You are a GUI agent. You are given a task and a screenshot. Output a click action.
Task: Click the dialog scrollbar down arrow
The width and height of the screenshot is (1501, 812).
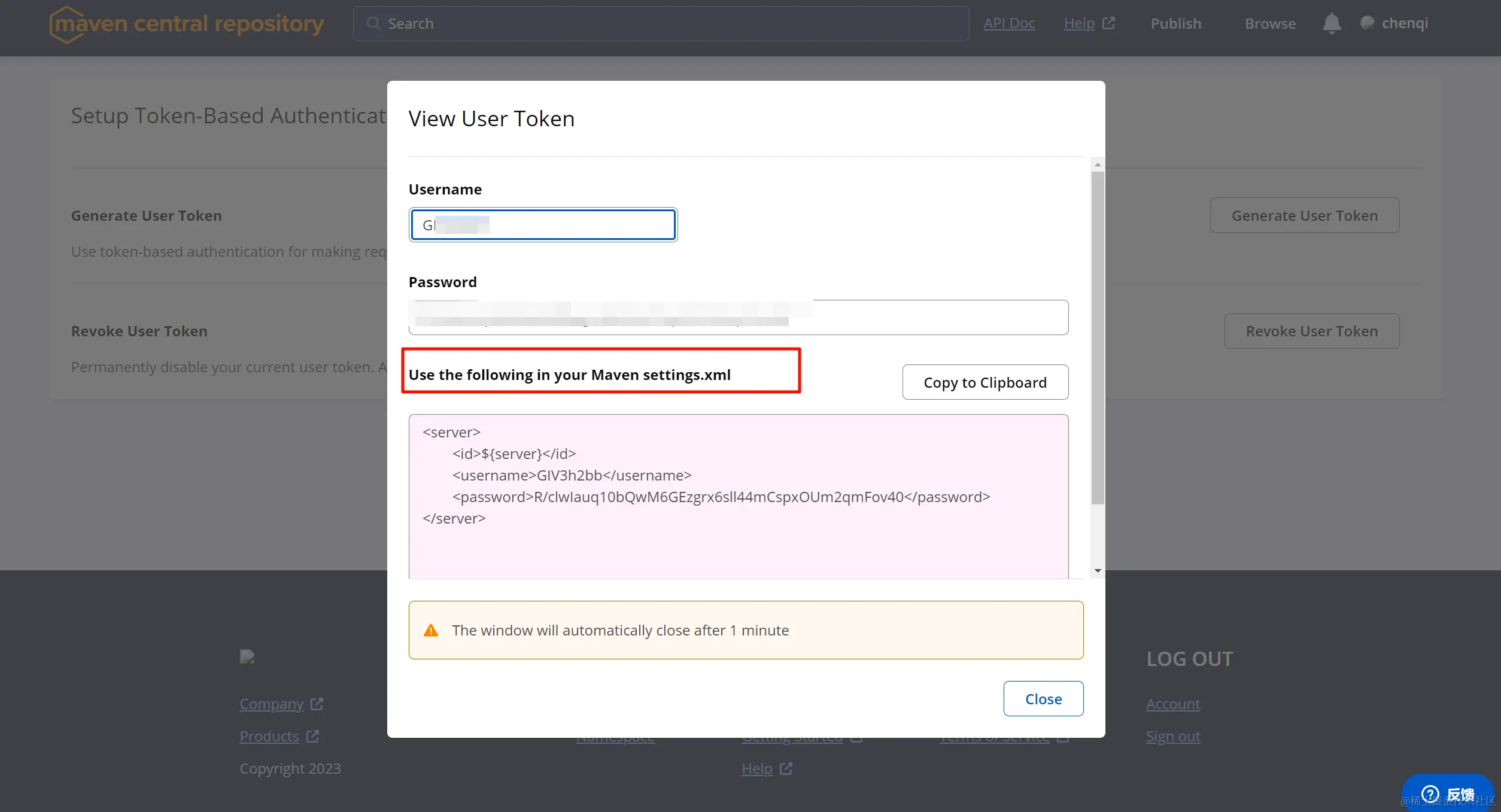click(x=1098, y=571)
